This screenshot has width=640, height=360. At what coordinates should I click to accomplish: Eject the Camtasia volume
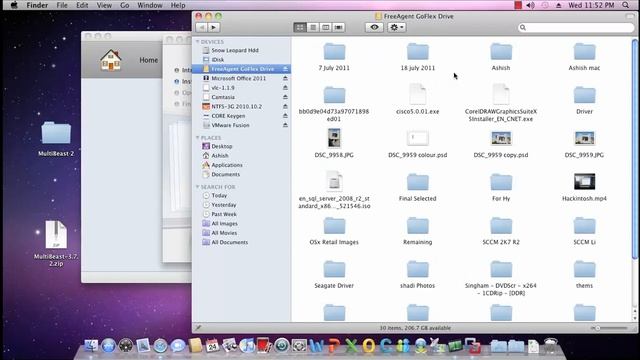tap(285, 97)
